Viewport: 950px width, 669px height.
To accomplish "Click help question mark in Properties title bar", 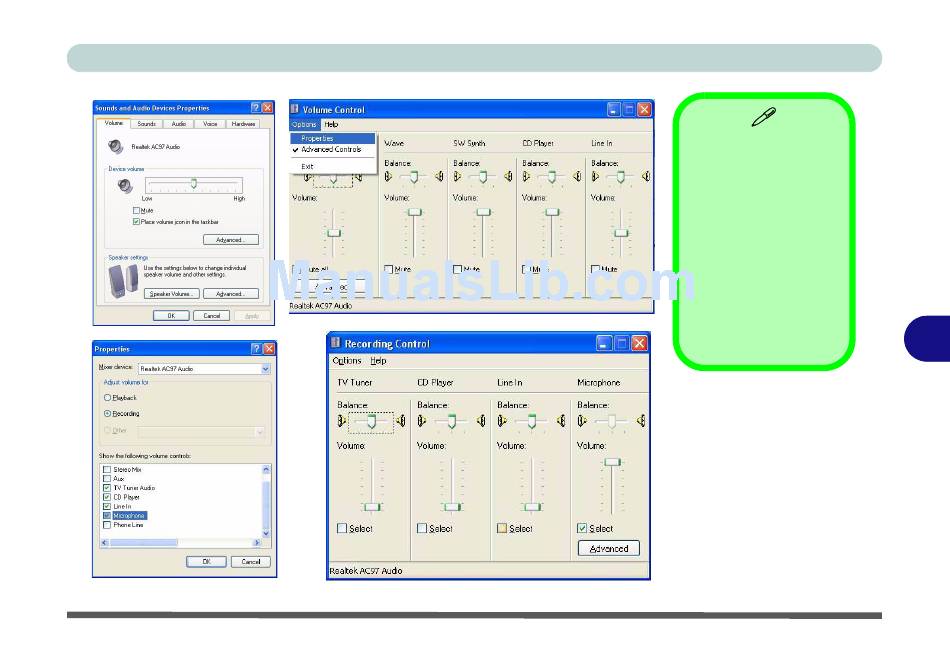I will [256, 349].
